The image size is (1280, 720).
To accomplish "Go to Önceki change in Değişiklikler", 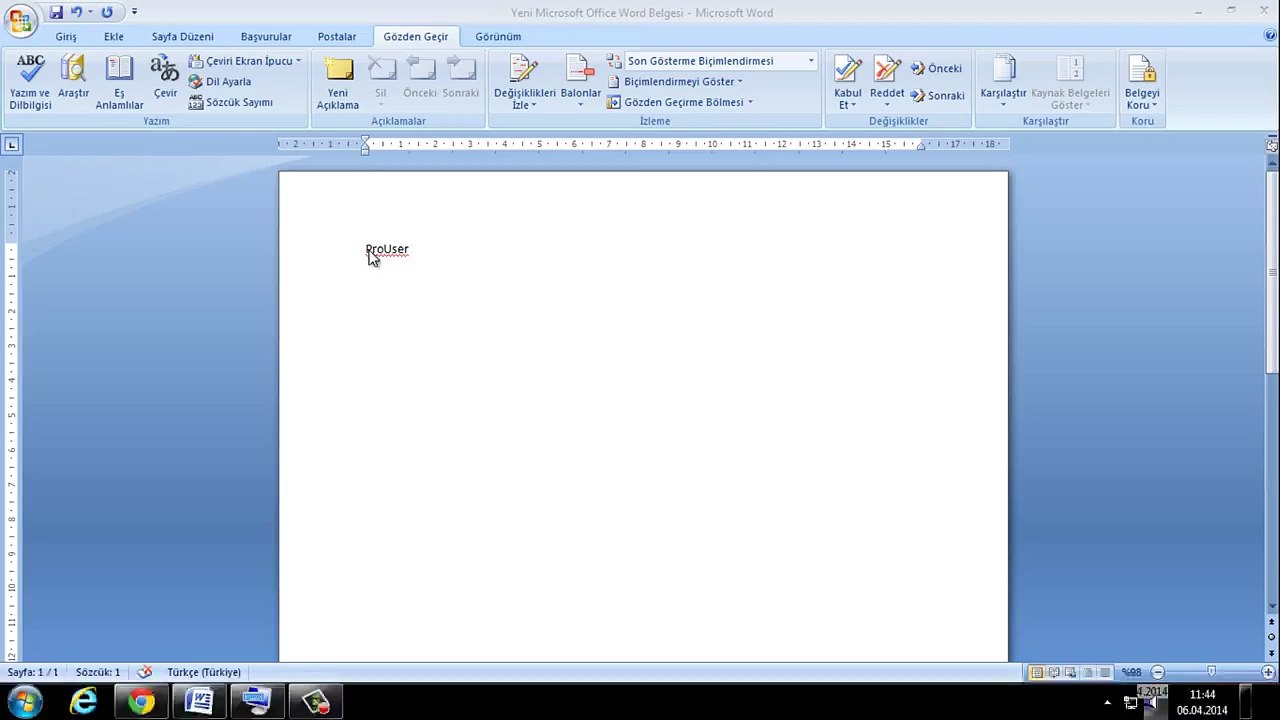I will [937, 69].
